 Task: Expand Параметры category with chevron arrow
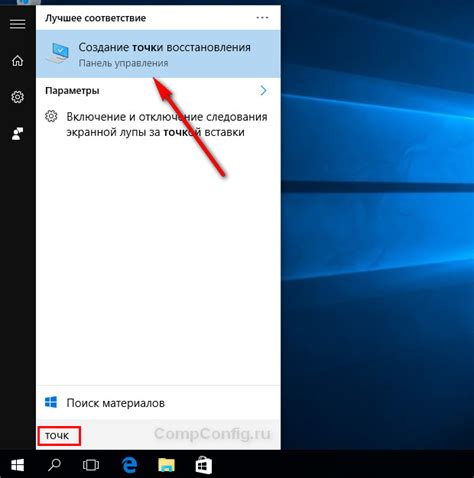pos(263,90)
